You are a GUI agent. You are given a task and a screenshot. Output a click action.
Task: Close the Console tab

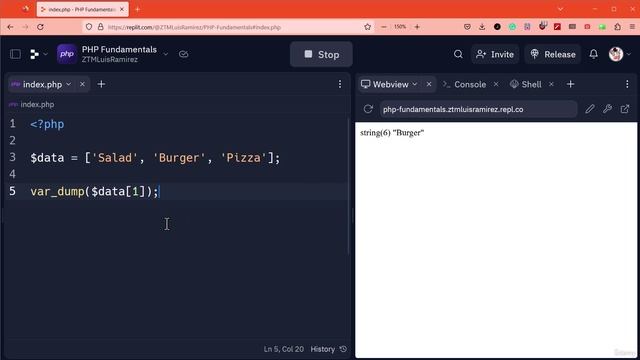pos(496,84)
